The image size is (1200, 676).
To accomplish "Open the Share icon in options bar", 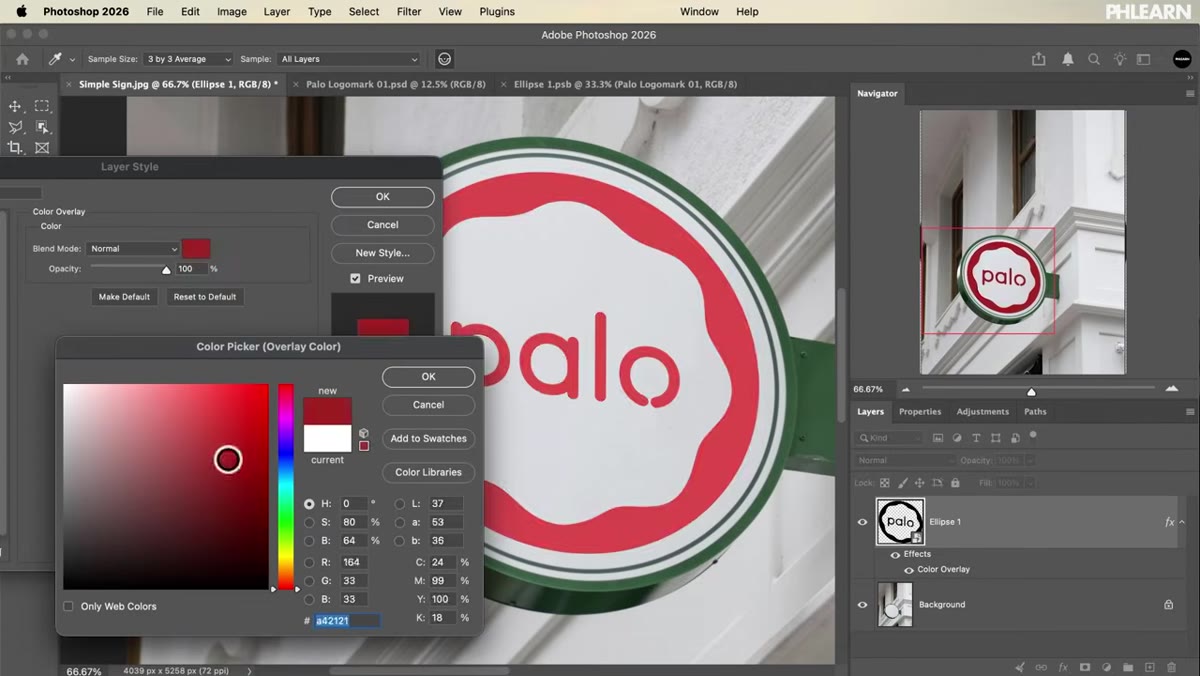I will point(1039,59).
